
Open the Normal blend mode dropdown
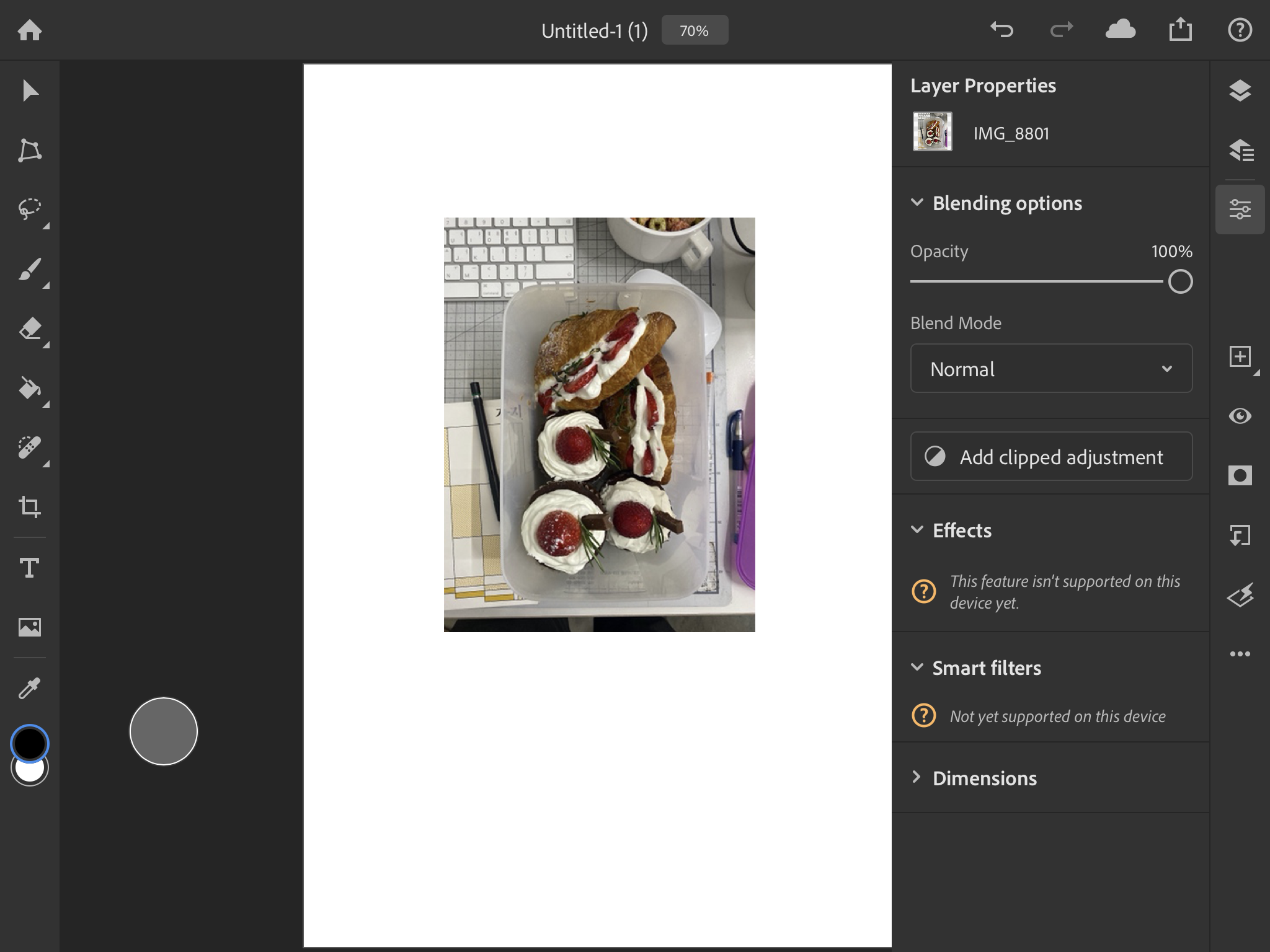click(x=1051, y=369)
